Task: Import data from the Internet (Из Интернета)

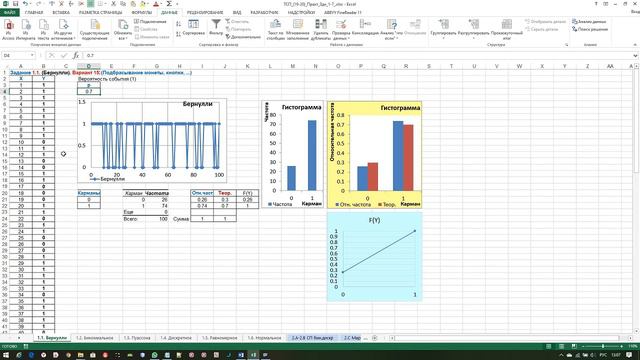Action: (26, 29)
